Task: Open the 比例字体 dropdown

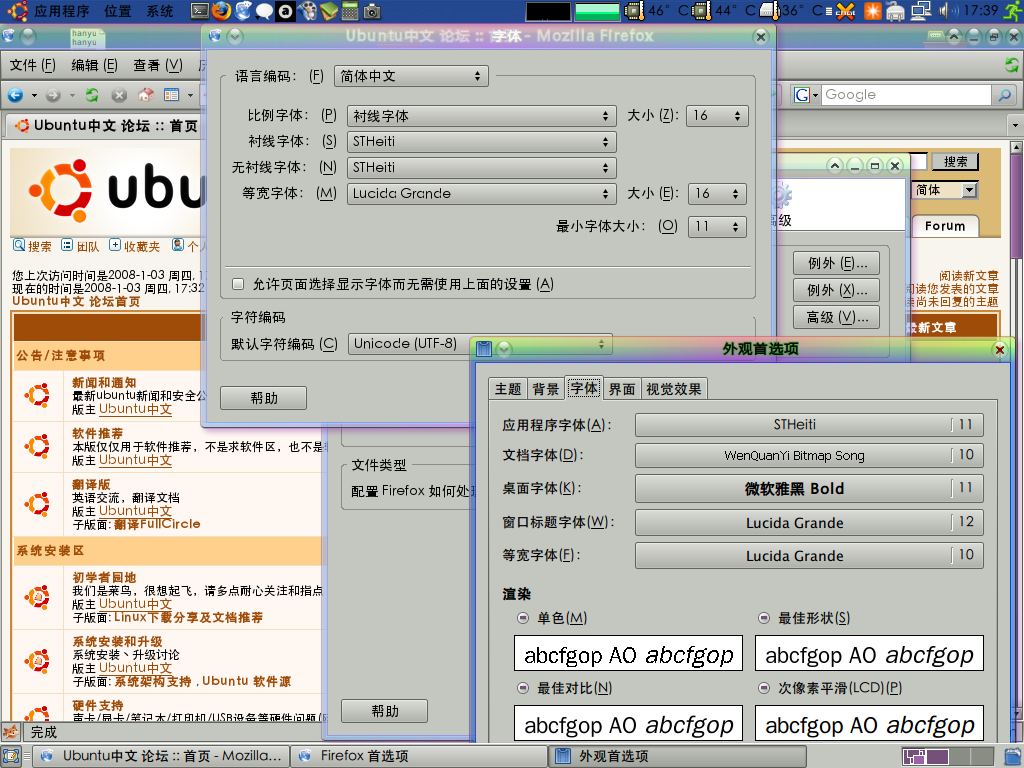Action: [482, 116]
